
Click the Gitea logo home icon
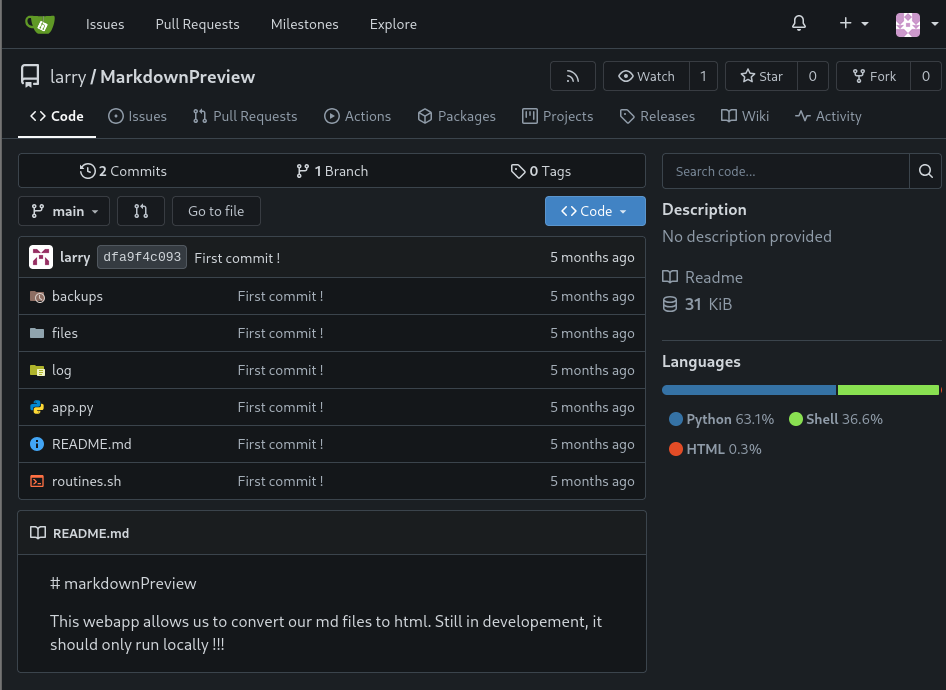40,23
